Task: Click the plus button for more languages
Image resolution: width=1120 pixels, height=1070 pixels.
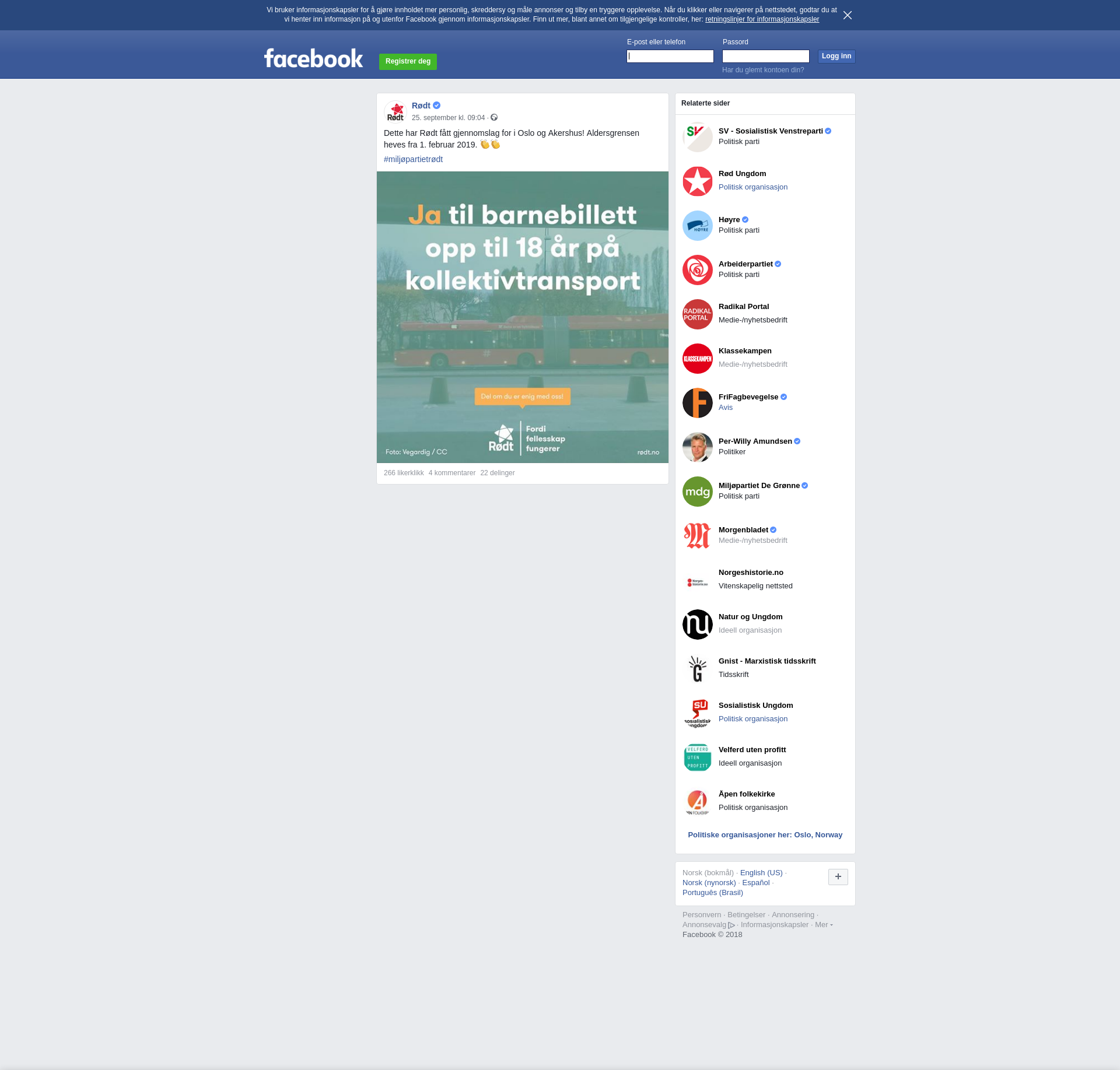Action: 838,876
